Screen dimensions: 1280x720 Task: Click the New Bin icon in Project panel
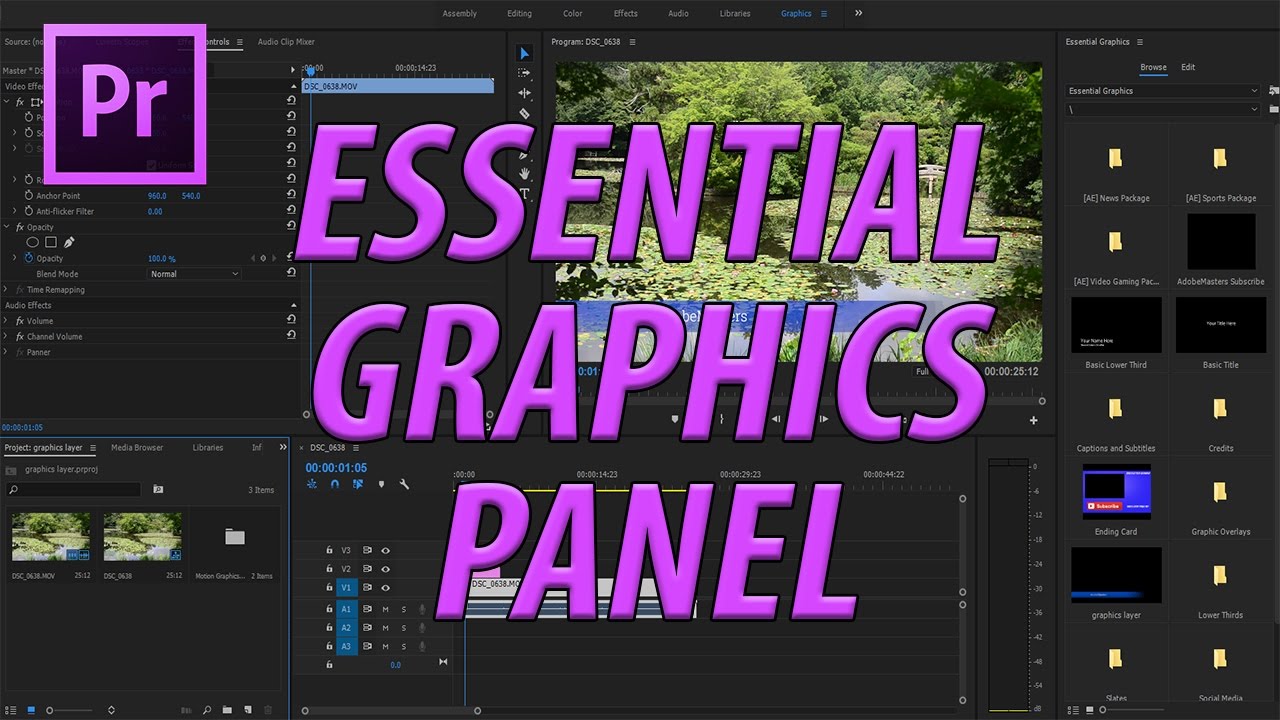click(x=227, y=710)
